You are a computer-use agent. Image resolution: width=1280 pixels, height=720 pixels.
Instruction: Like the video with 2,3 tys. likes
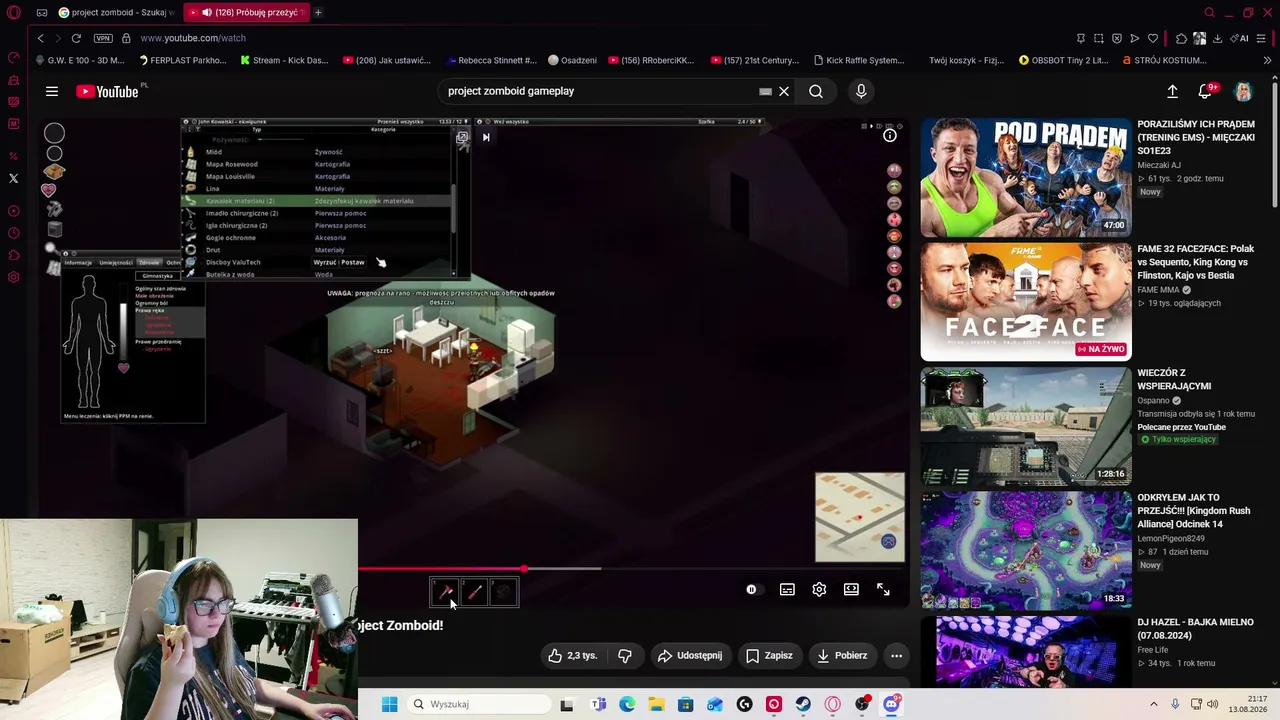click(x=572, y=656)
